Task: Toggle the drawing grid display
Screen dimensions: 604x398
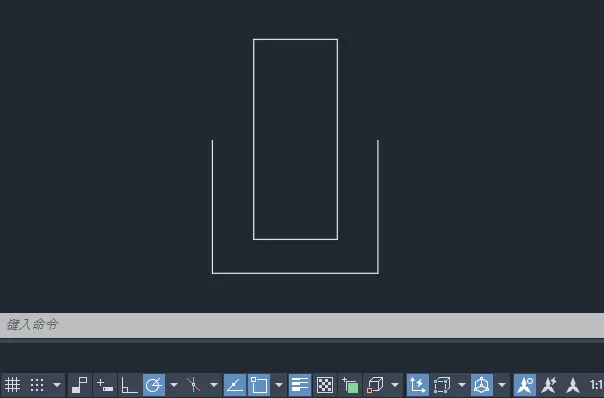Action: click(x=12, y=385)
